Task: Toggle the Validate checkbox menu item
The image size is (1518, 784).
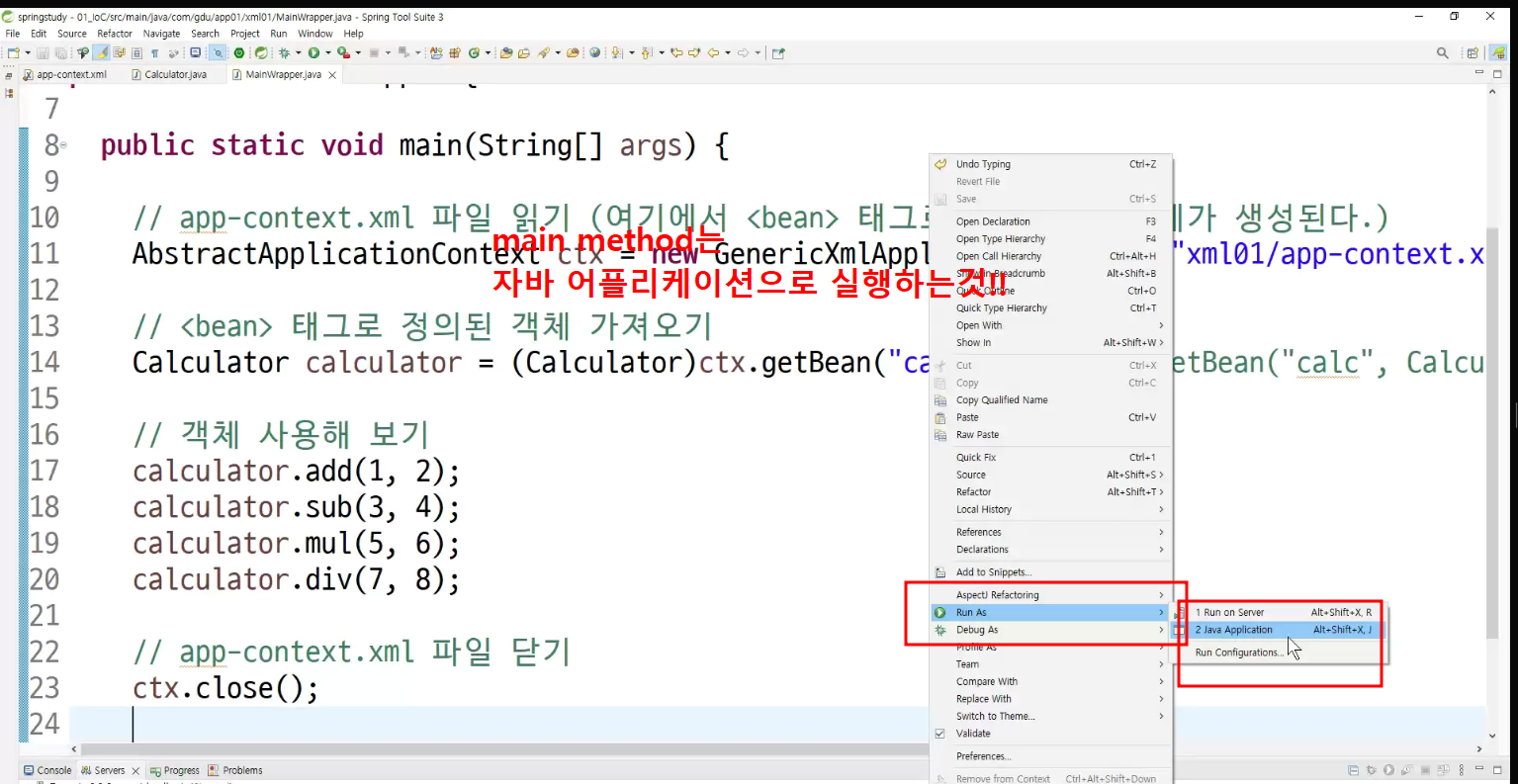Action: 1050,734
